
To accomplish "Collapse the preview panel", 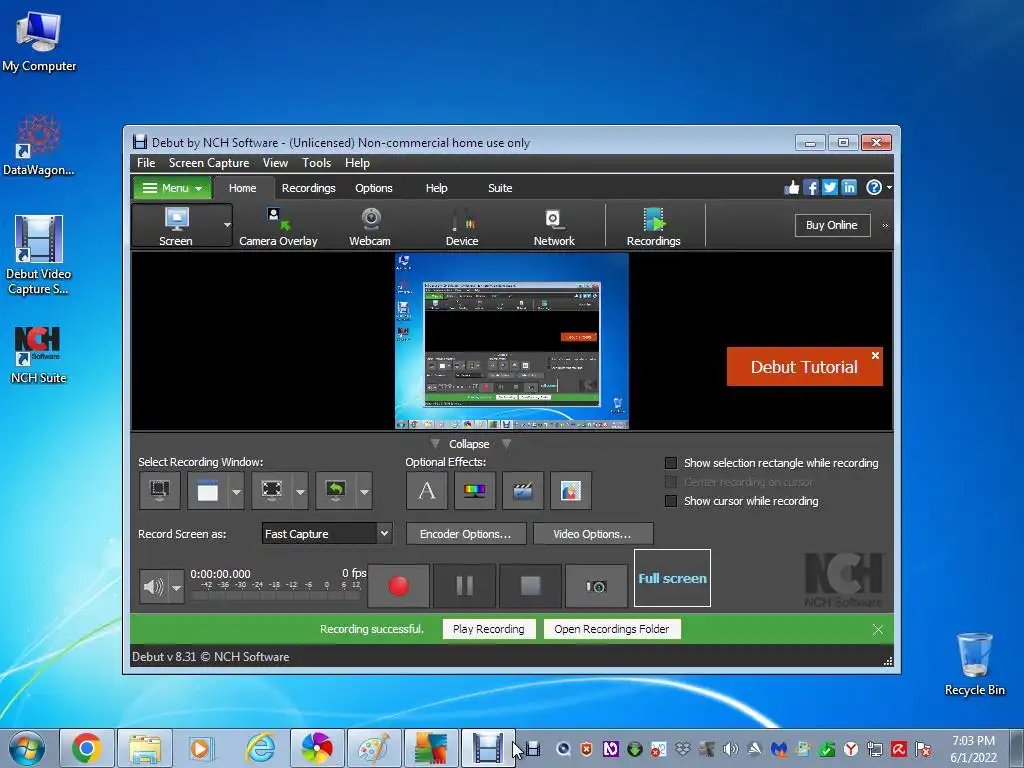I will coord(470,444).
